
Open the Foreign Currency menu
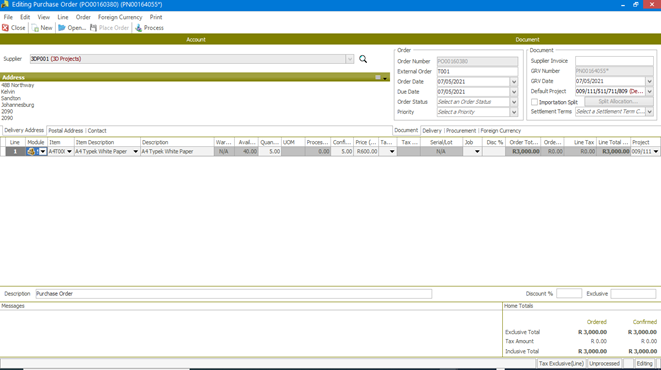tap(120, 17)
